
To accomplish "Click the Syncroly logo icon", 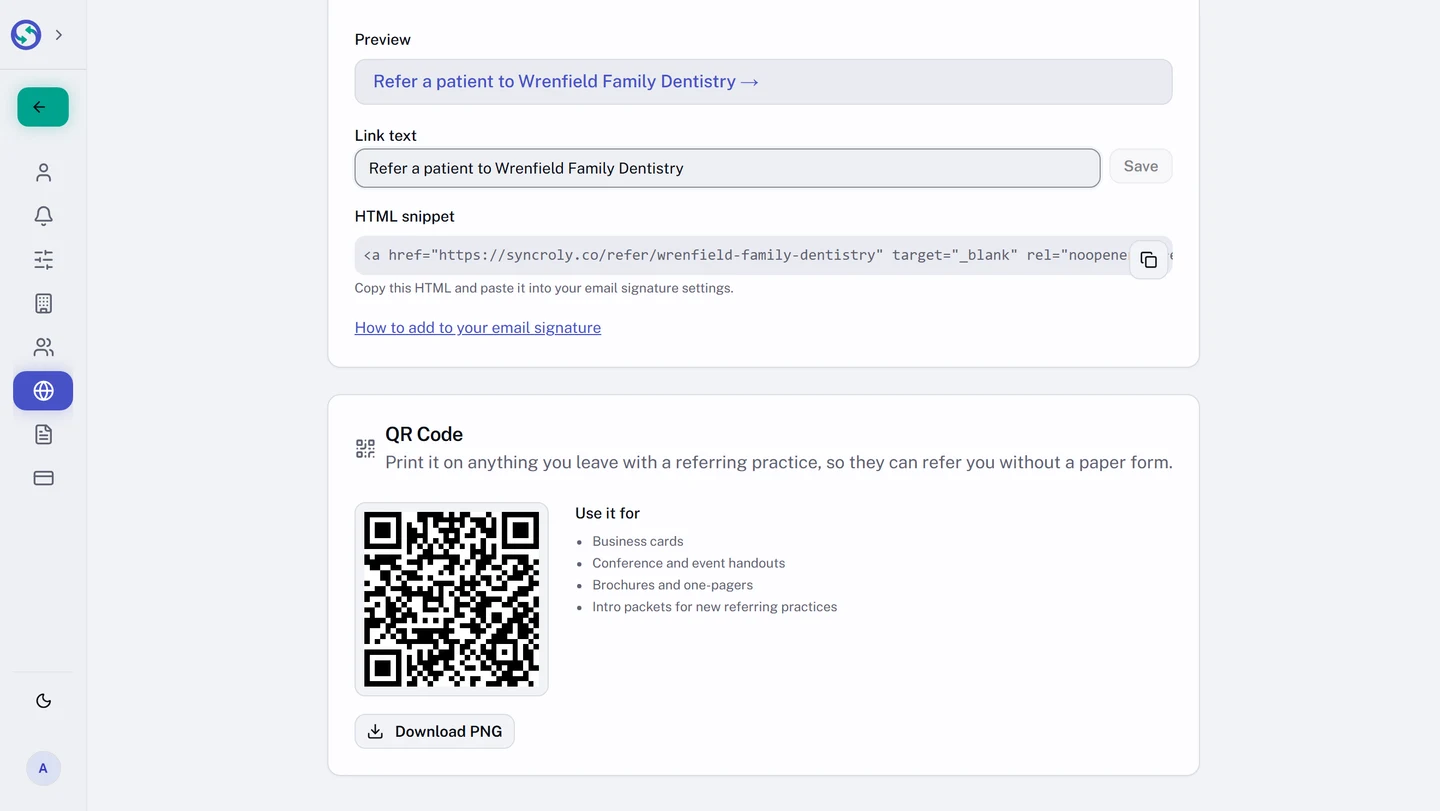I will [x=26, y=35].
